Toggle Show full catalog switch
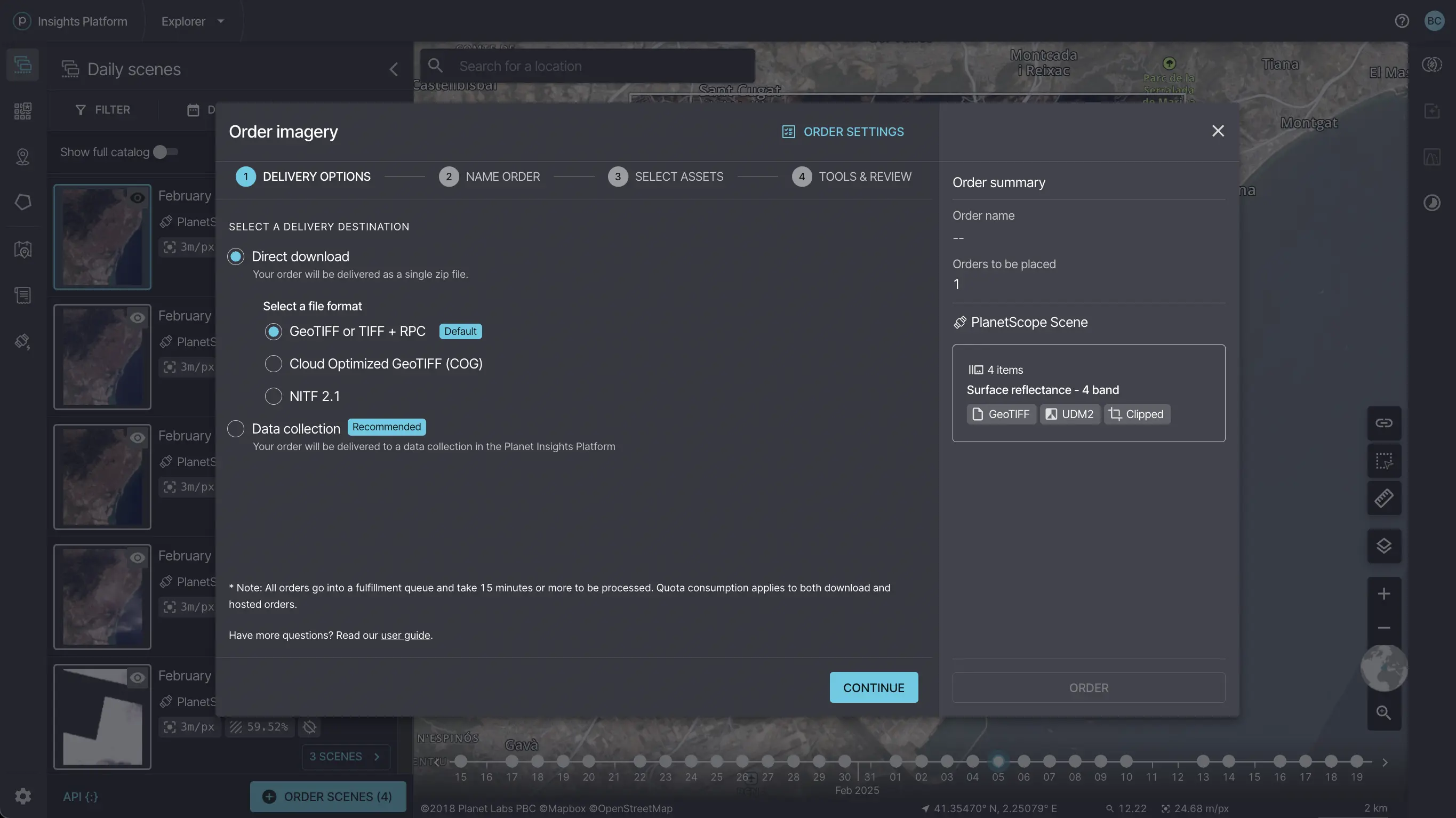Screen dimensions: 1456x818 (x=166, y=152)
